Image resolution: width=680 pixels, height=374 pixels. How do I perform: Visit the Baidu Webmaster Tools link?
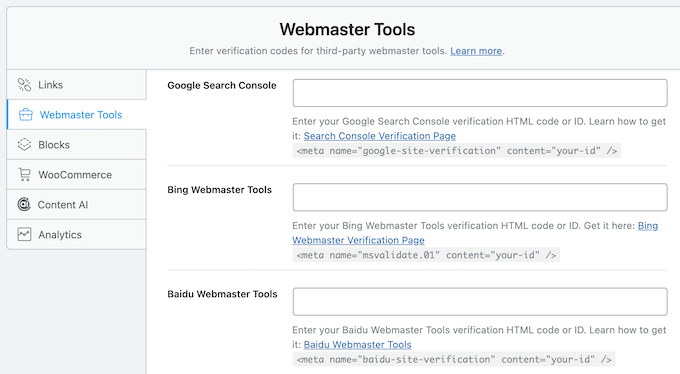357,344
